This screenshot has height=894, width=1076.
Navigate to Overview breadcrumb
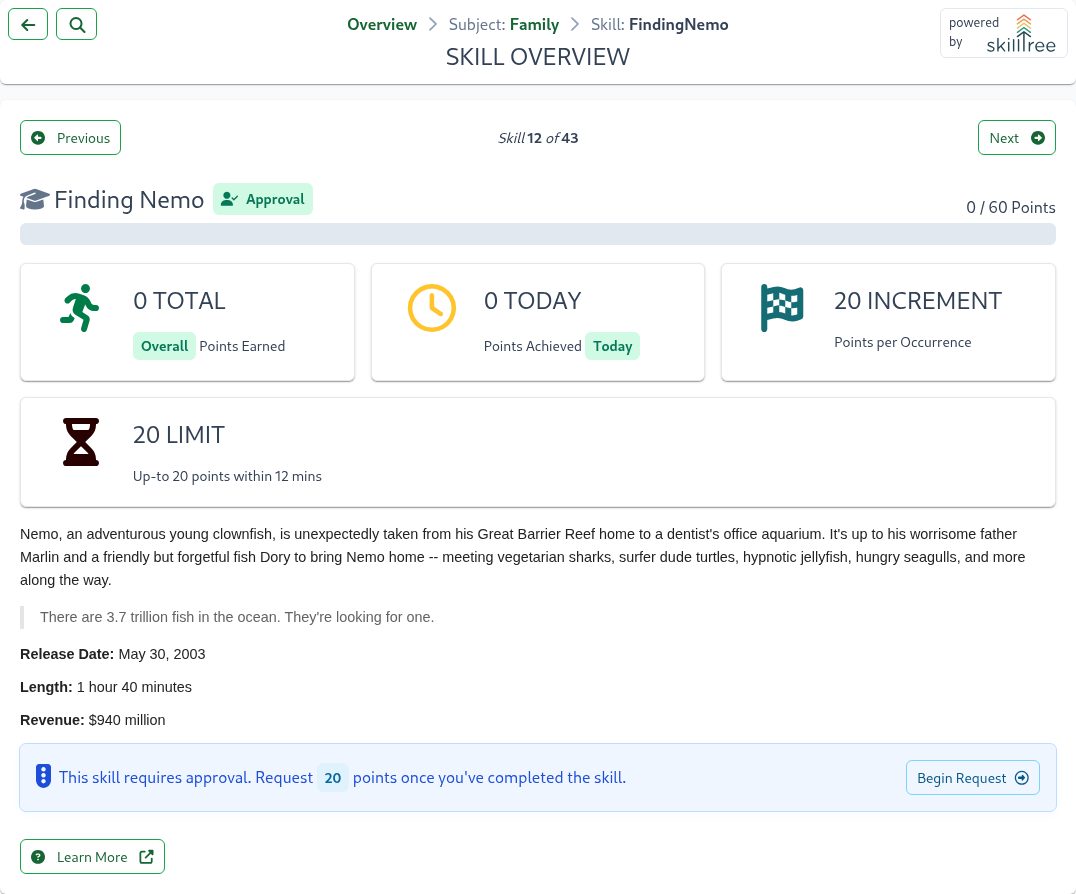[382, 25]
